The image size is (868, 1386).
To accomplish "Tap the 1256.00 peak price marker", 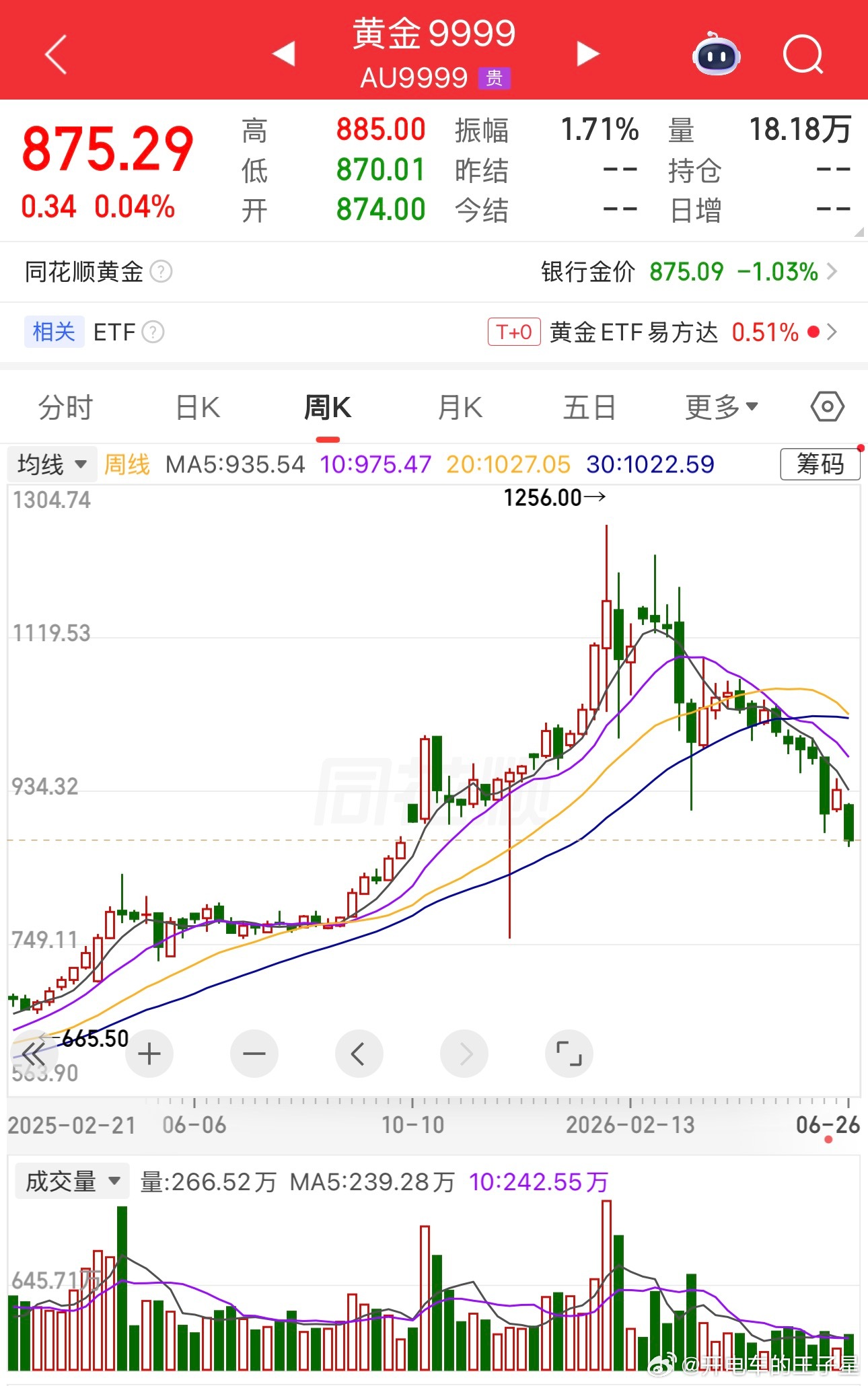I will (x=554, y=498).
